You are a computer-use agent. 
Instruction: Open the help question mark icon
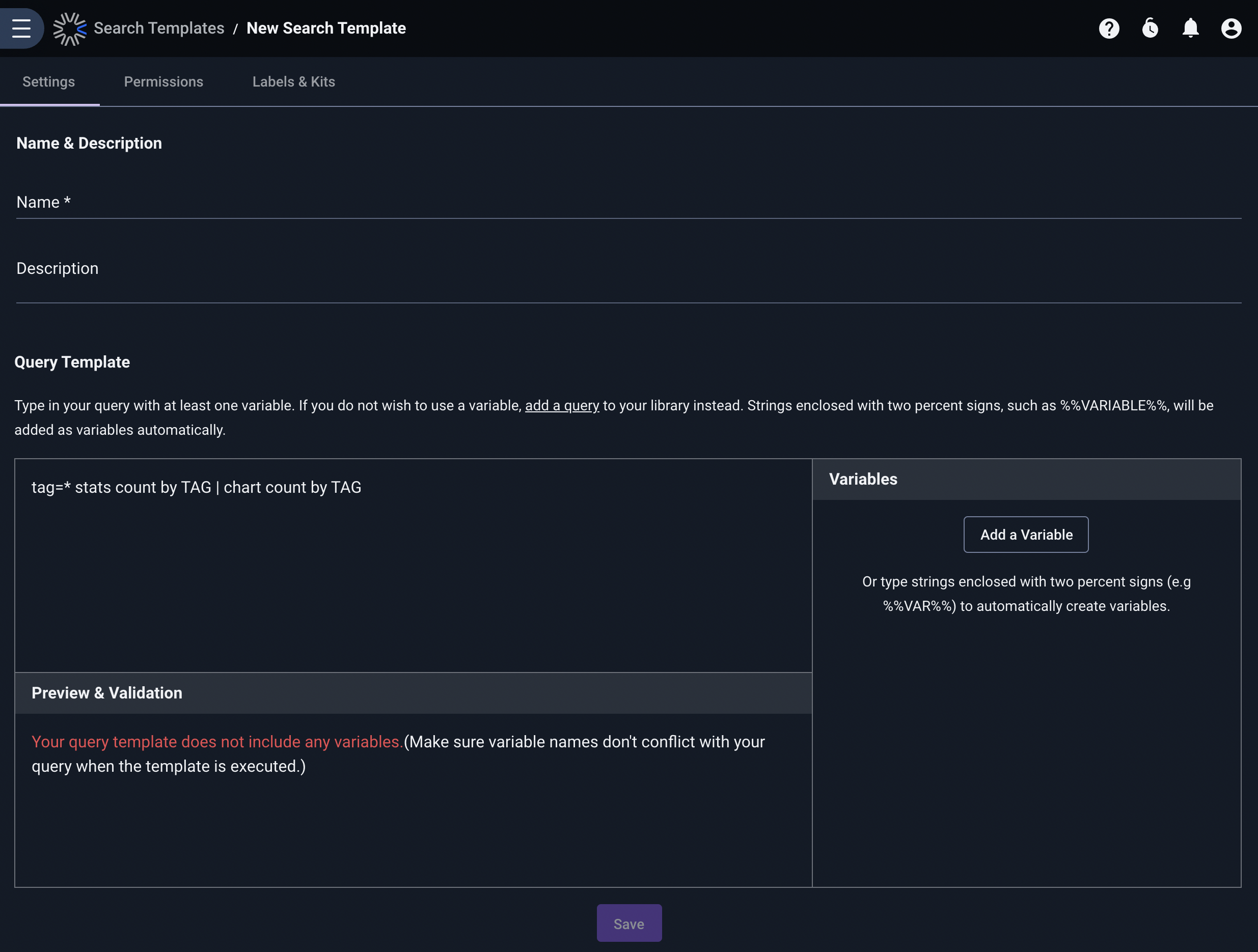(1108, 29)
